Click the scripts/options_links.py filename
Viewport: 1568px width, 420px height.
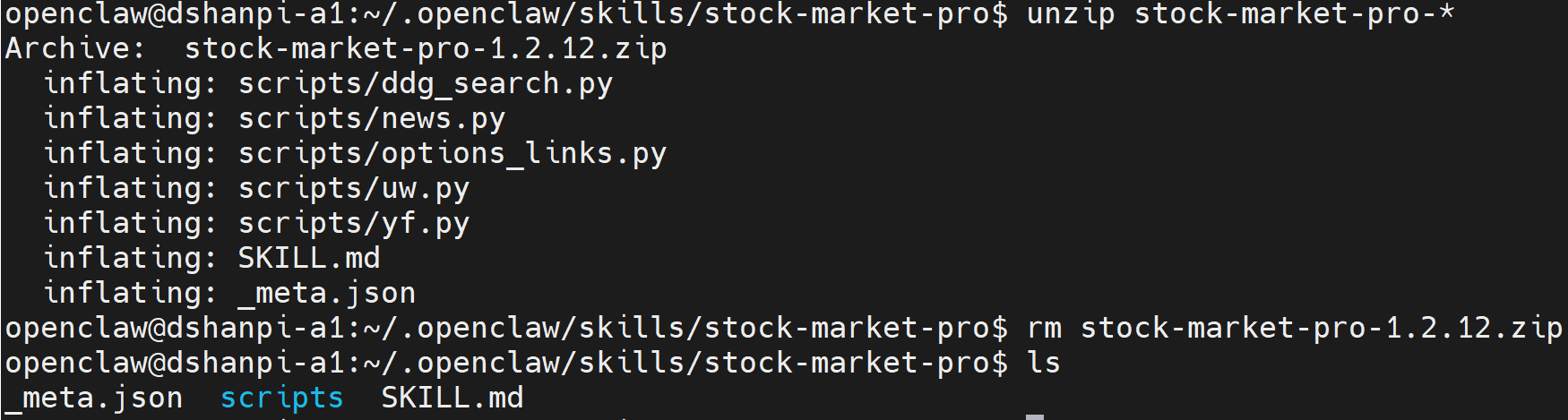click(x=452, y=154)
